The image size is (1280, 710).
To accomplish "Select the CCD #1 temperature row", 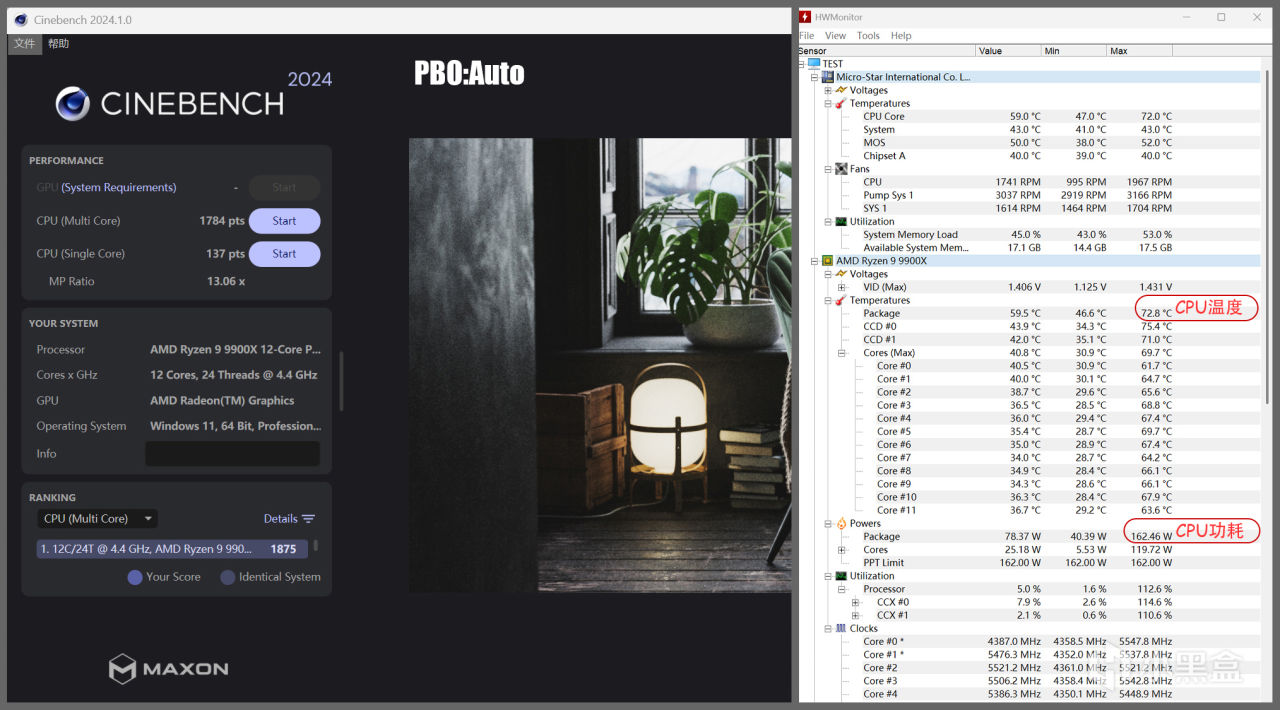I will [1029, 339].
